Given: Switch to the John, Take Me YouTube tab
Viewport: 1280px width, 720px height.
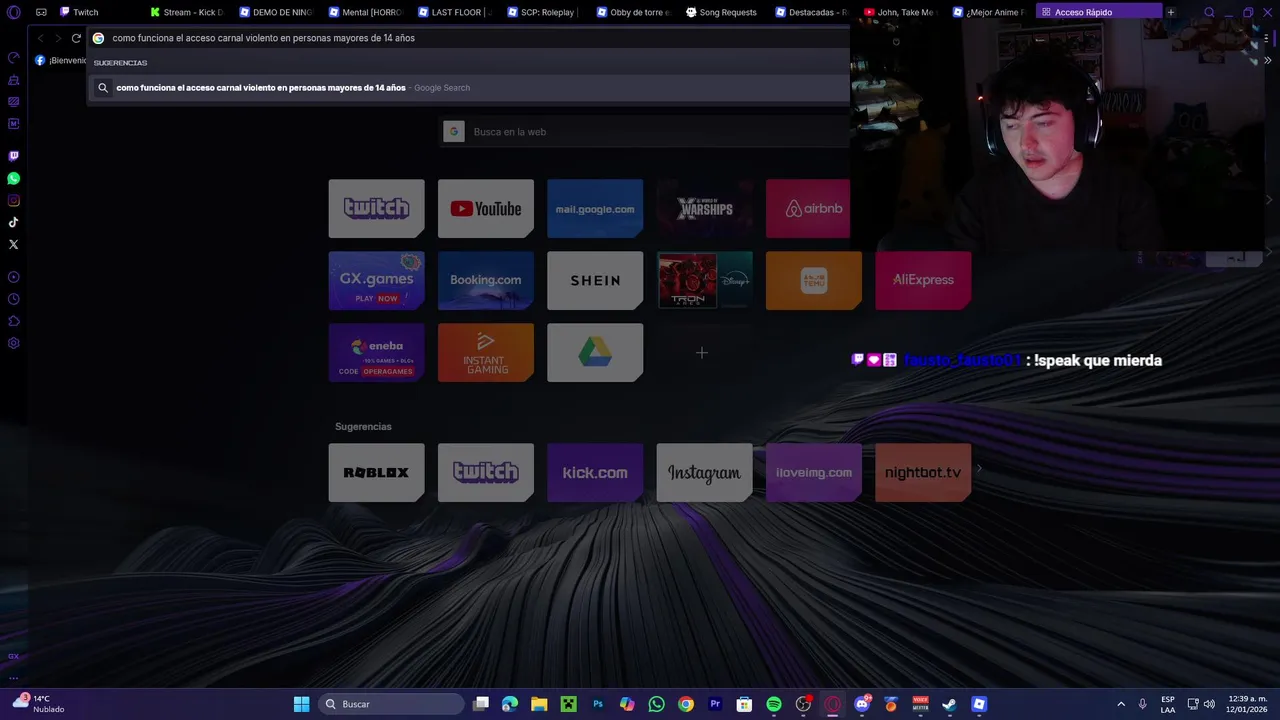Looking at the screenshot, I should 902,12.
